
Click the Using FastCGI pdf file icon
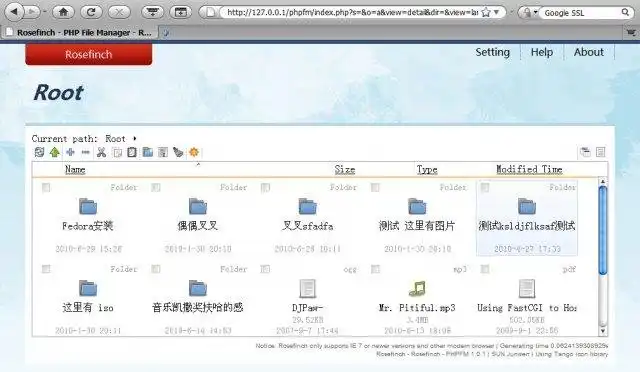click(x=527, y=288)
